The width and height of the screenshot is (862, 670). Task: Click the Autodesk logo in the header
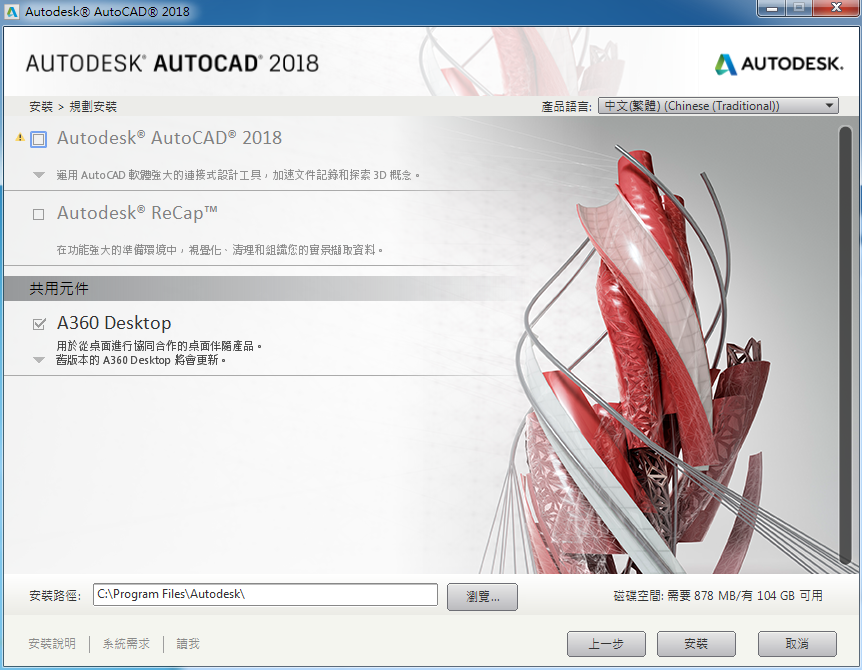pyautogui.click(x=778, y=64)
